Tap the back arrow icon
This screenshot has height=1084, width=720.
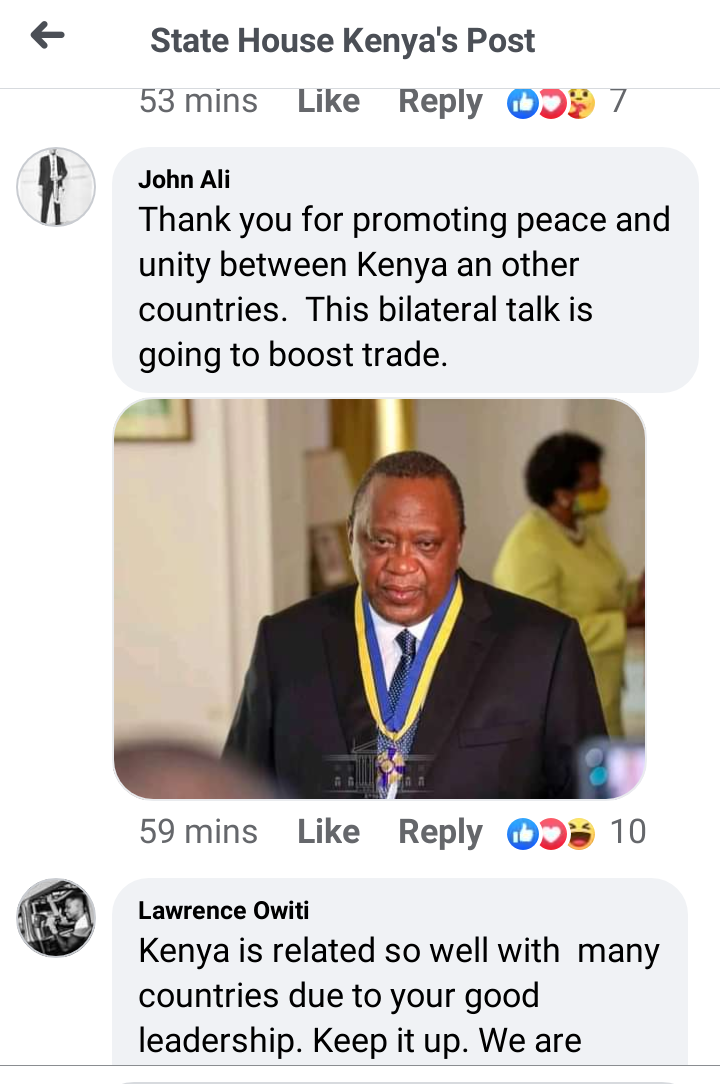(47, 35)
